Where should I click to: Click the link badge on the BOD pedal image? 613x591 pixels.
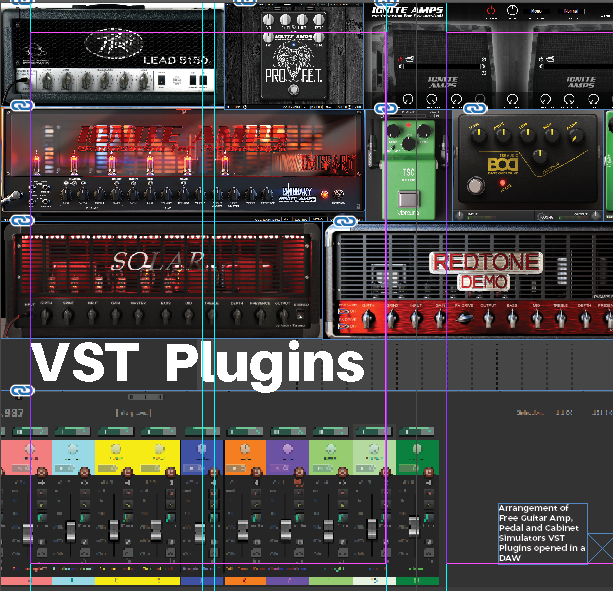coord(475,108)
